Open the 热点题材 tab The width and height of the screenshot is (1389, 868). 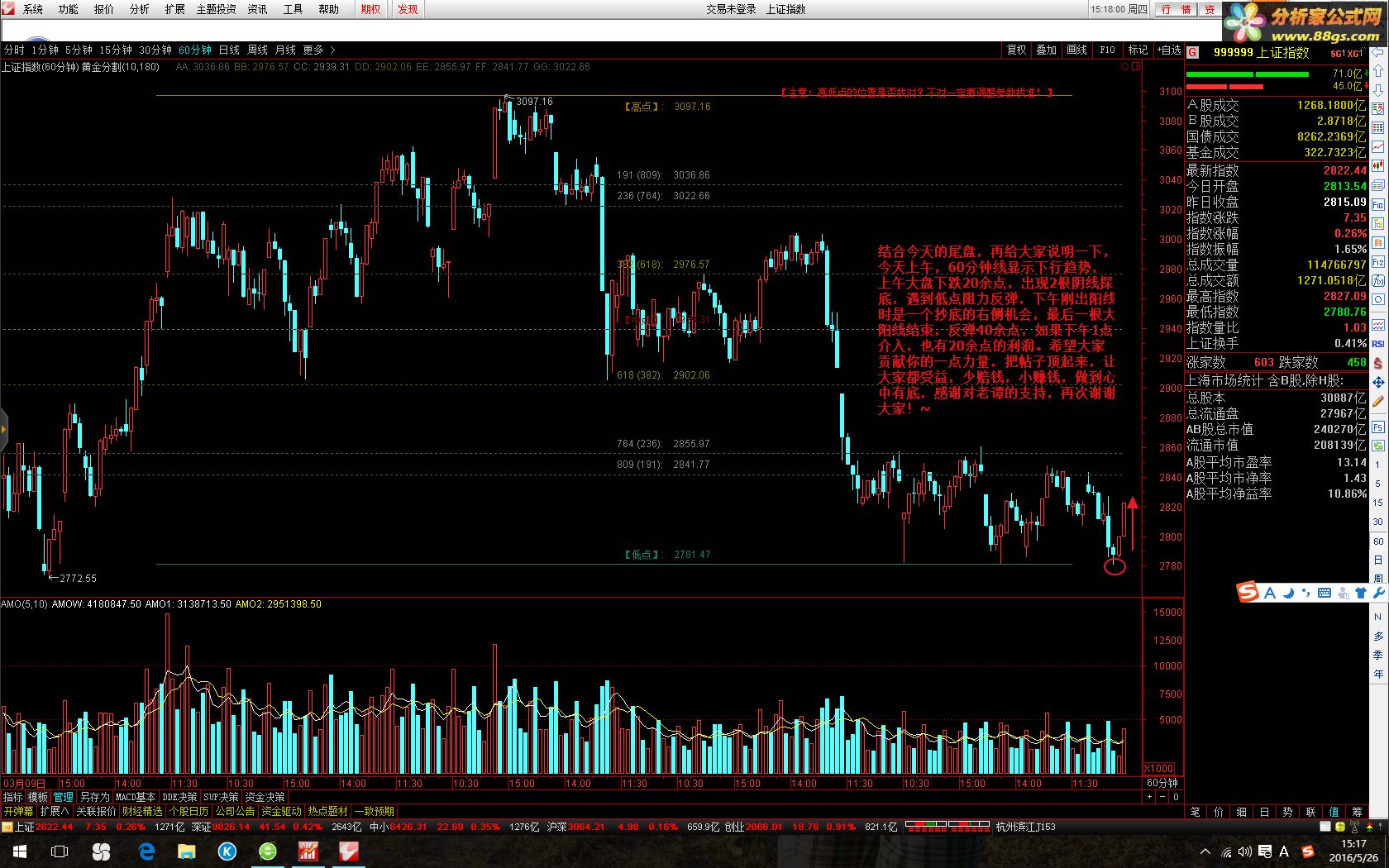pyautogui.click(x=328, y=812)
